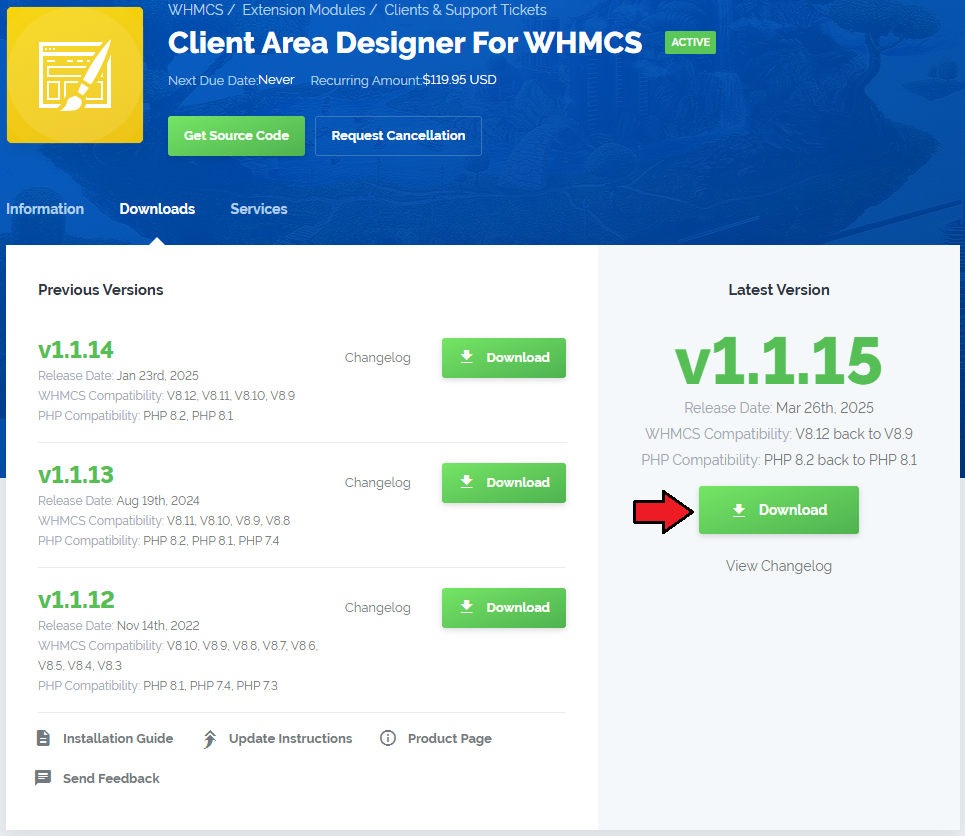Click the 'Previous Versions' heading

101,290
